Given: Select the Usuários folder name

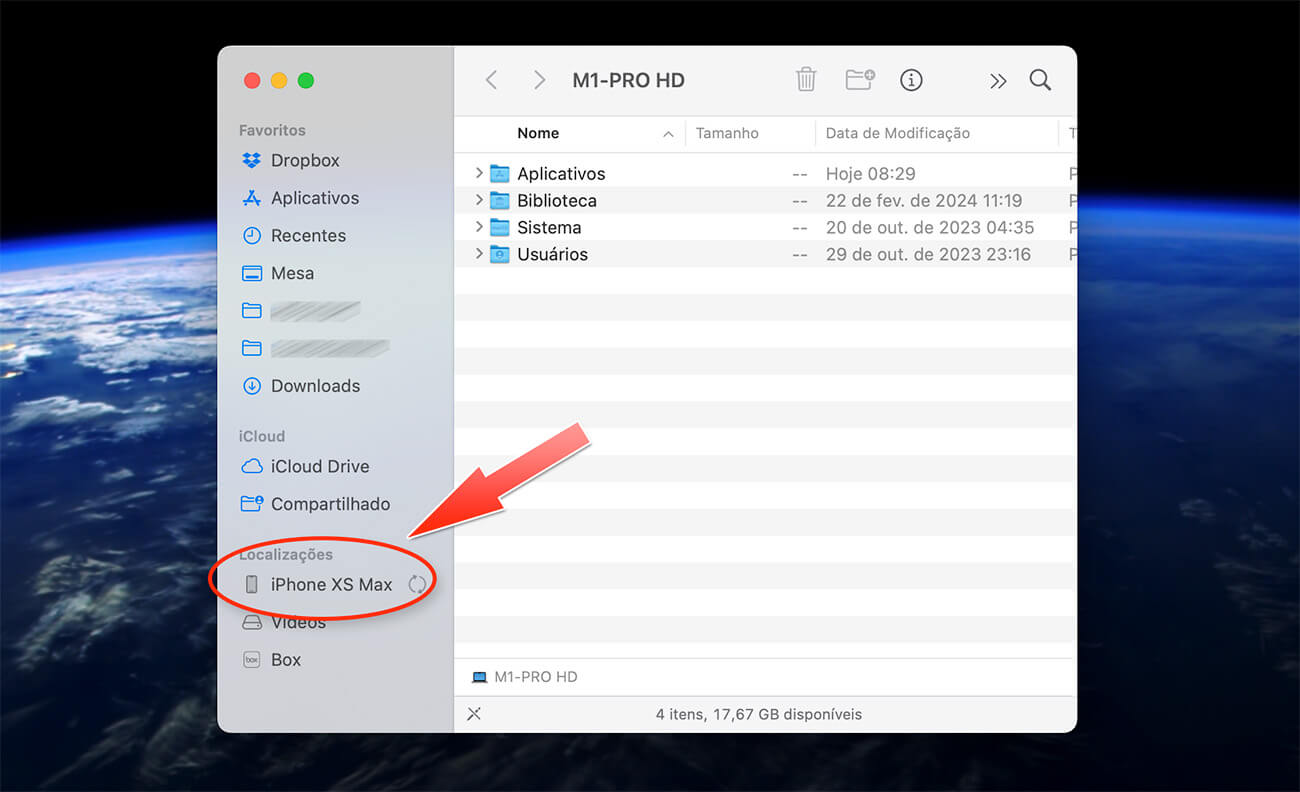Looking at the screenshot, I should pyautogui.click(x=552, y=255).
